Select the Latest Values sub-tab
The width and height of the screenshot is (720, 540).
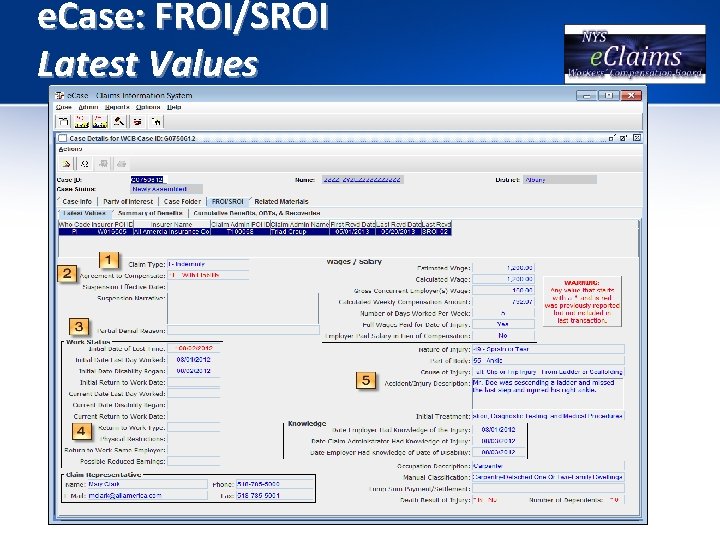tap(85, 213)
